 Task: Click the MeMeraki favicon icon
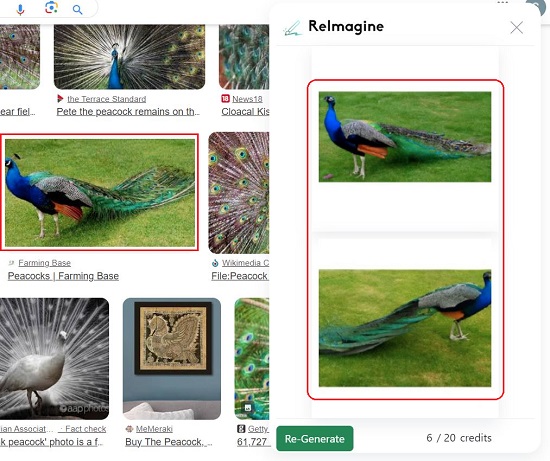[129, 429]
